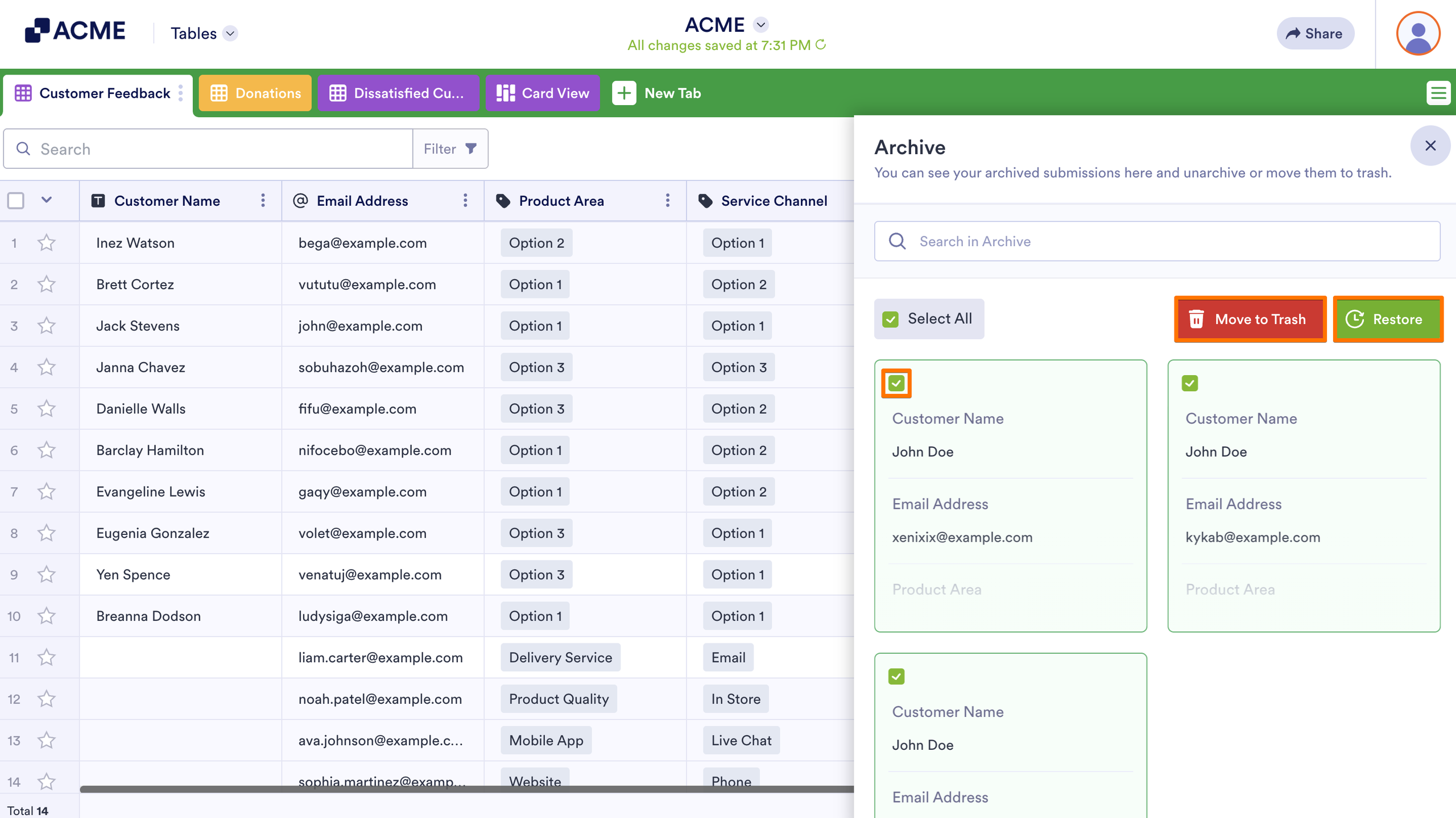
Task: Toggle the select-all rows checkbox in table header
Action: point(16,201)
